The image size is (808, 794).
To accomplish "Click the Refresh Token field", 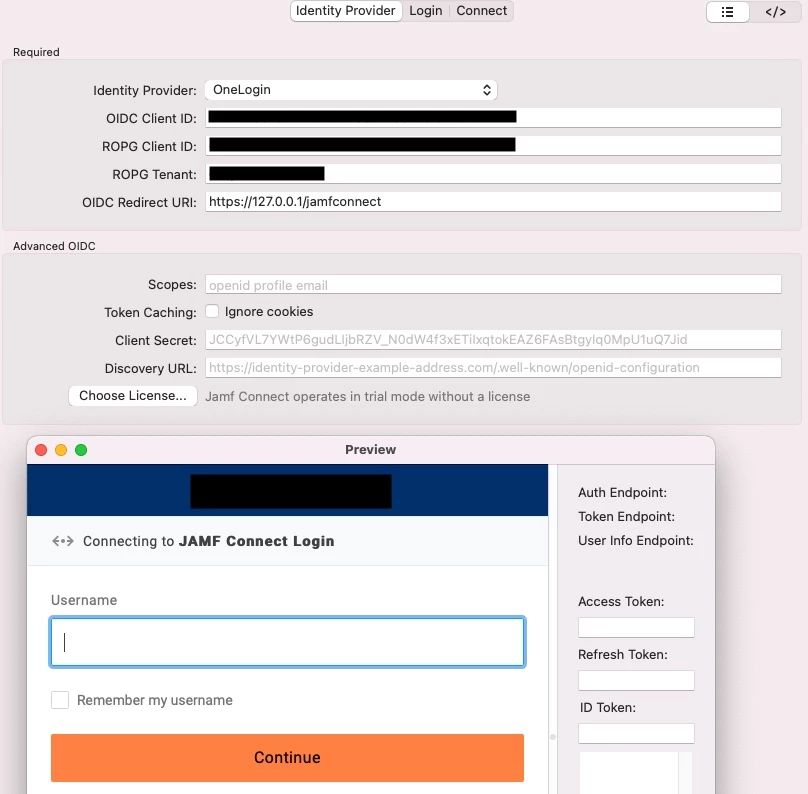I will coord(636,681).
